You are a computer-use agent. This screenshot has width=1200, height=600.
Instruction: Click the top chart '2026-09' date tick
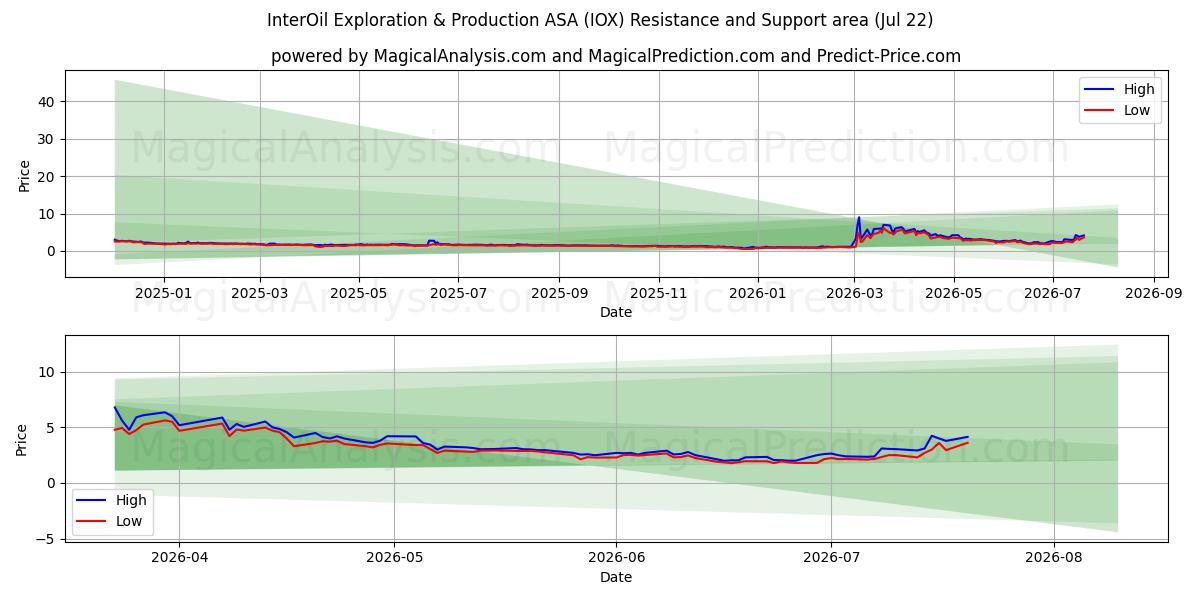(1154, 294)
